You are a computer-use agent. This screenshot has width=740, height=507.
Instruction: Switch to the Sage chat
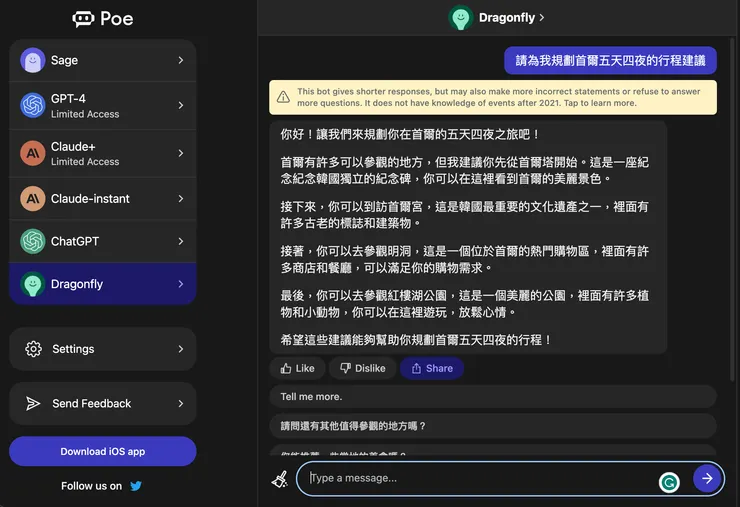tap(102, 60)
